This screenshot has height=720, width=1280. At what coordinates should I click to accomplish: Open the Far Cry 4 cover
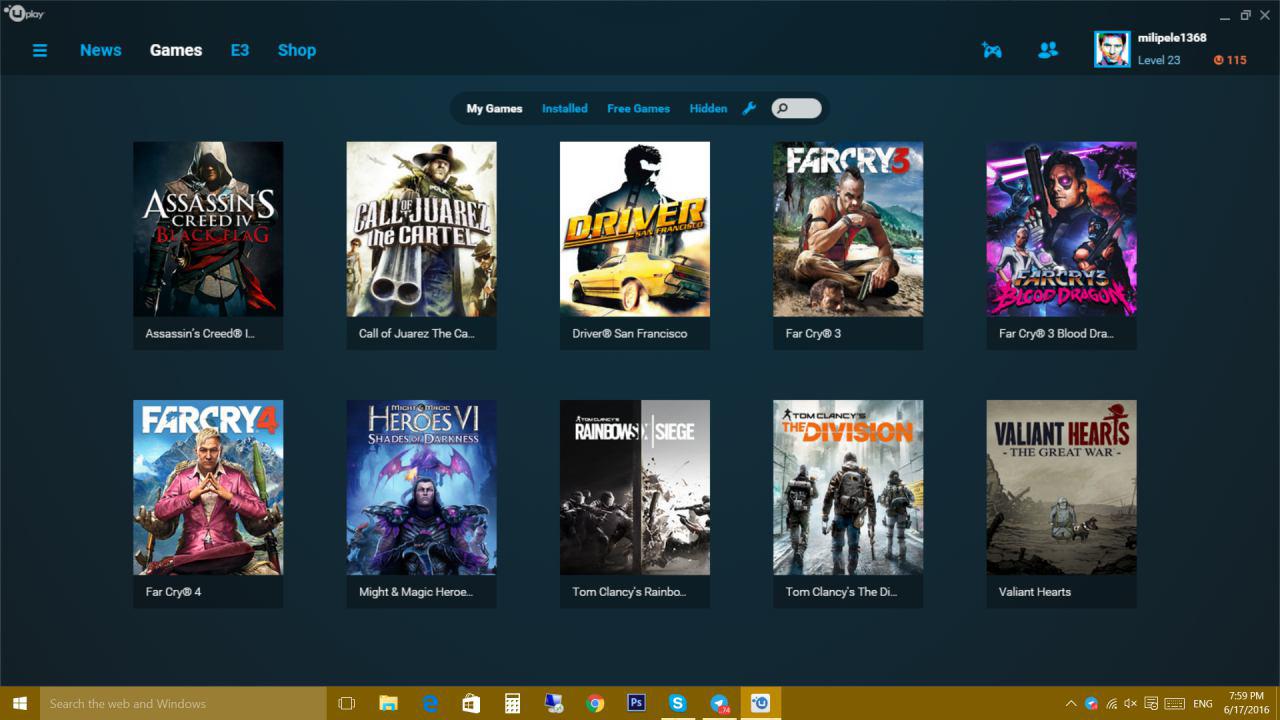pyautogui.click(x=208, y=488)
